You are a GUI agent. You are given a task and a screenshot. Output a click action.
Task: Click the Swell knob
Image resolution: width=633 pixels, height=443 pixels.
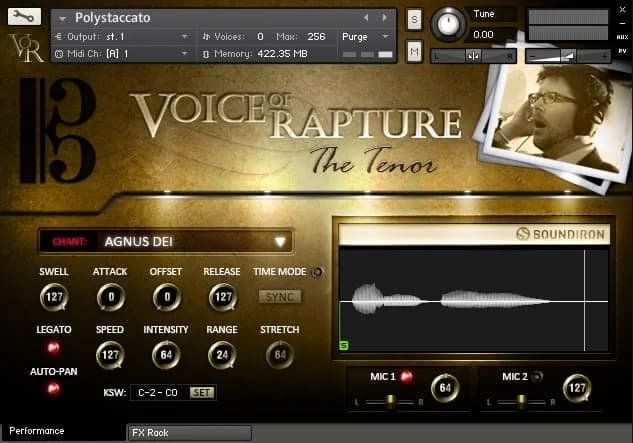[x=53, y=297]
